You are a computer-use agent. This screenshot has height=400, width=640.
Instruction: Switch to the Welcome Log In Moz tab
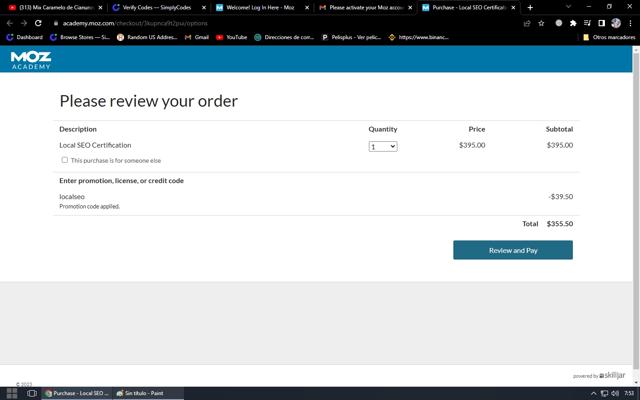pyautogui.click(x=260, y=7)
